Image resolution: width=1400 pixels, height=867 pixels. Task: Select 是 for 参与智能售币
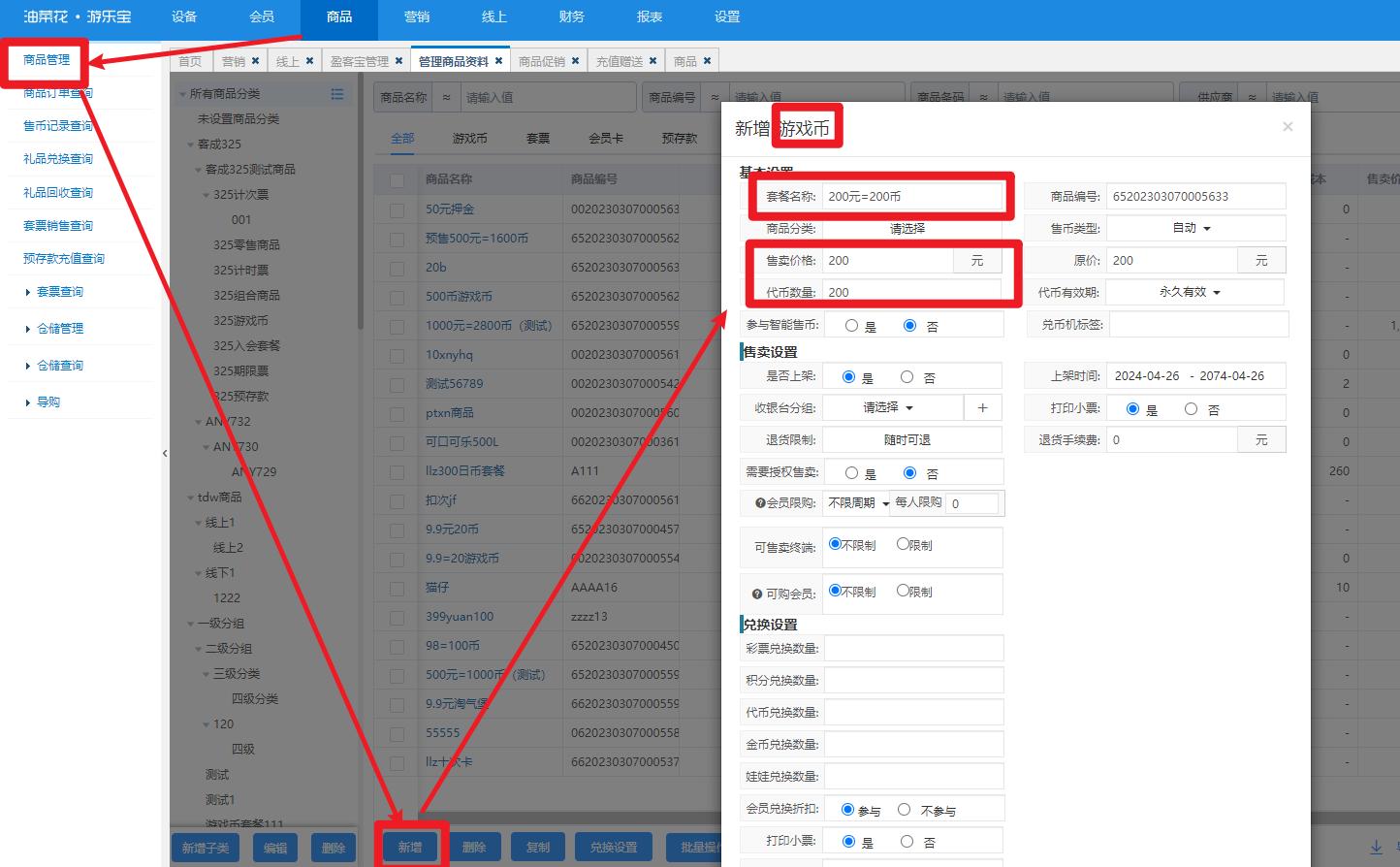pyautogui.click(x=851, y=326)
